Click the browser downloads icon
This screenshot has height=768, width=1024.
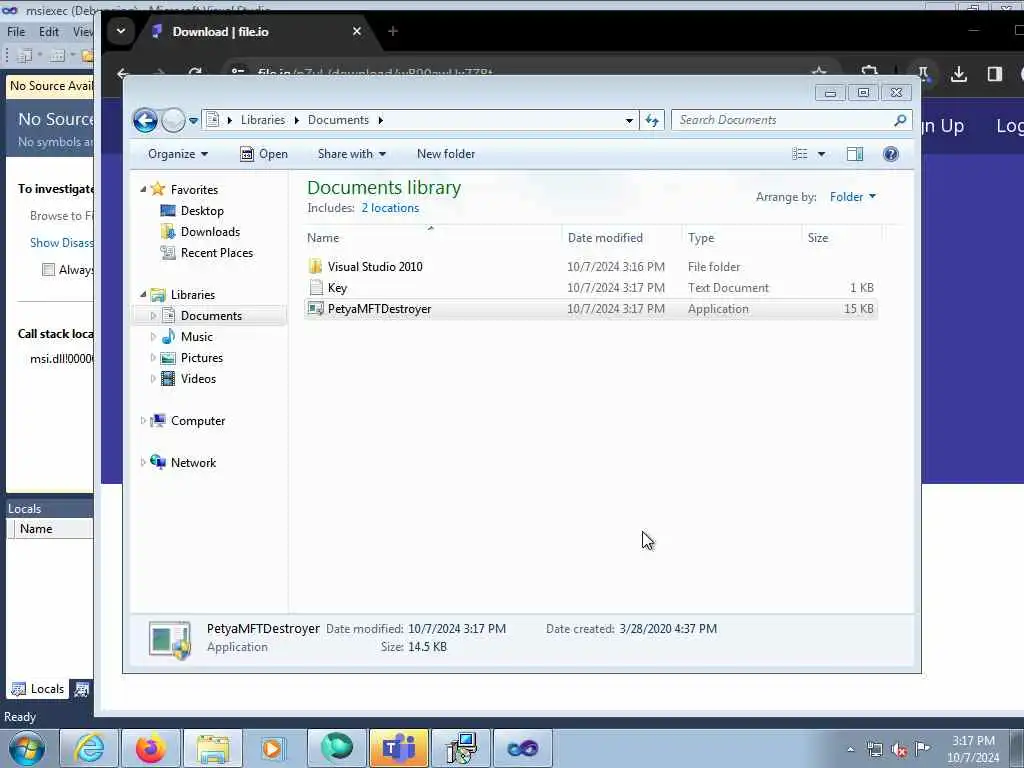959,74
